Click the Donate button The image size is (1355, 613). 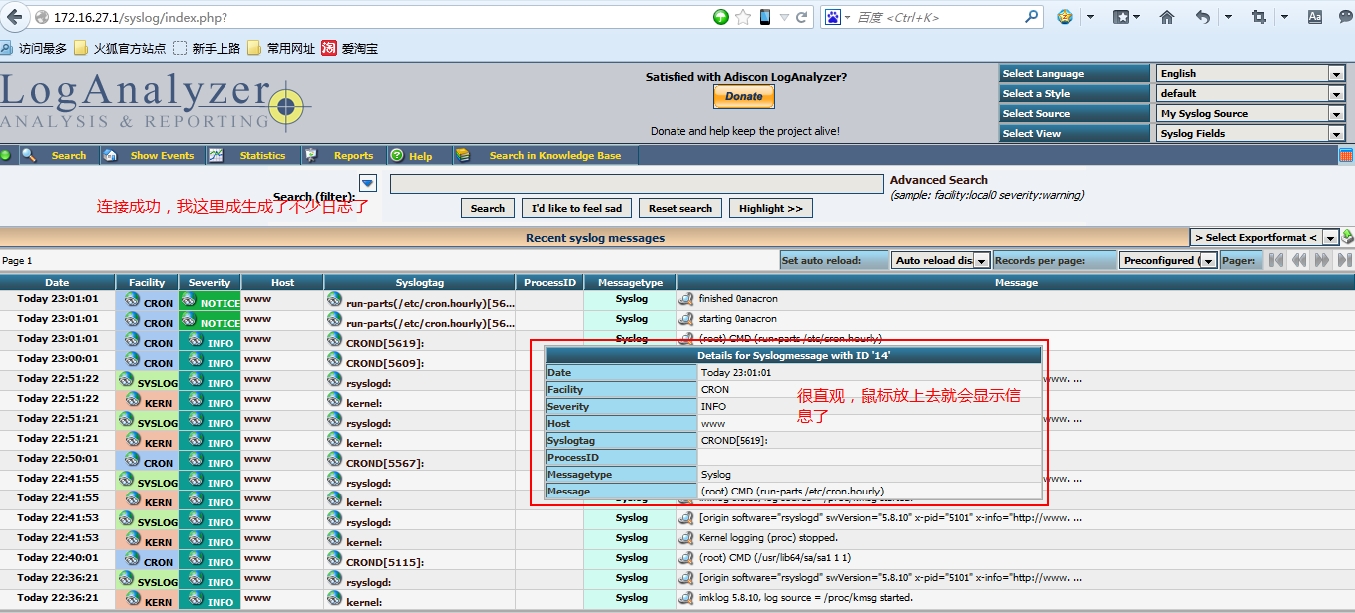pyautogui.click(x=743, y=96)
